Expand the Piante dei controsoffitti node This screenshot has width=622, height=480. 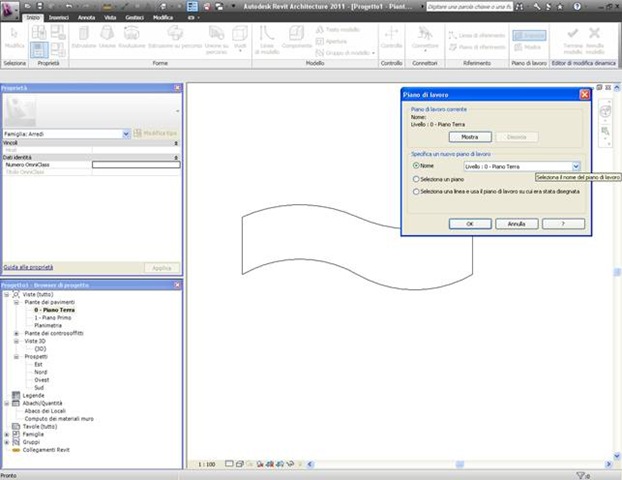[x=16, y=332]
